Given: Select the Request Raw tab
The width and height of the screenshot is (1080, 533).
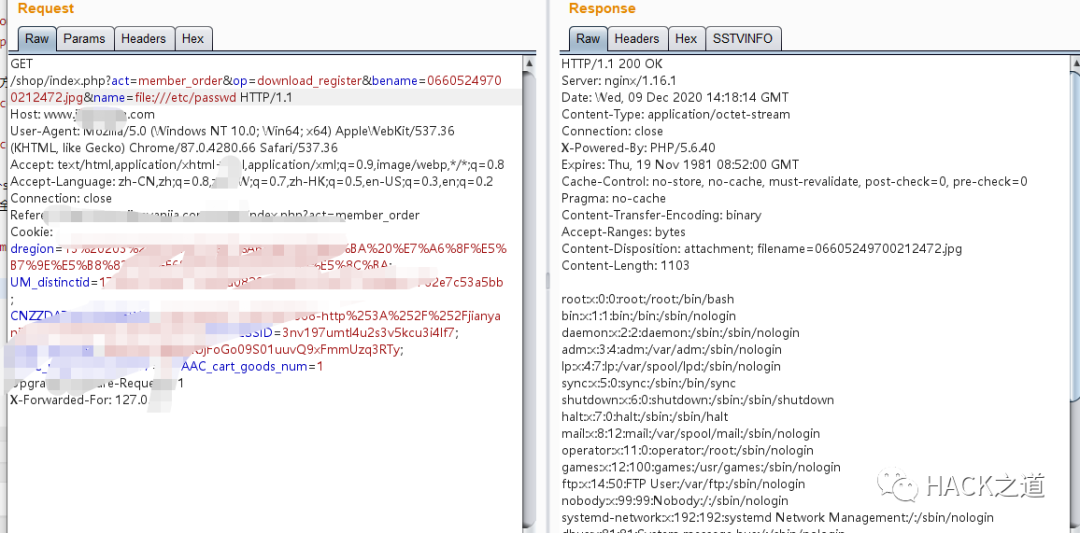Looking at the screenshot, I should coord(37,39).
